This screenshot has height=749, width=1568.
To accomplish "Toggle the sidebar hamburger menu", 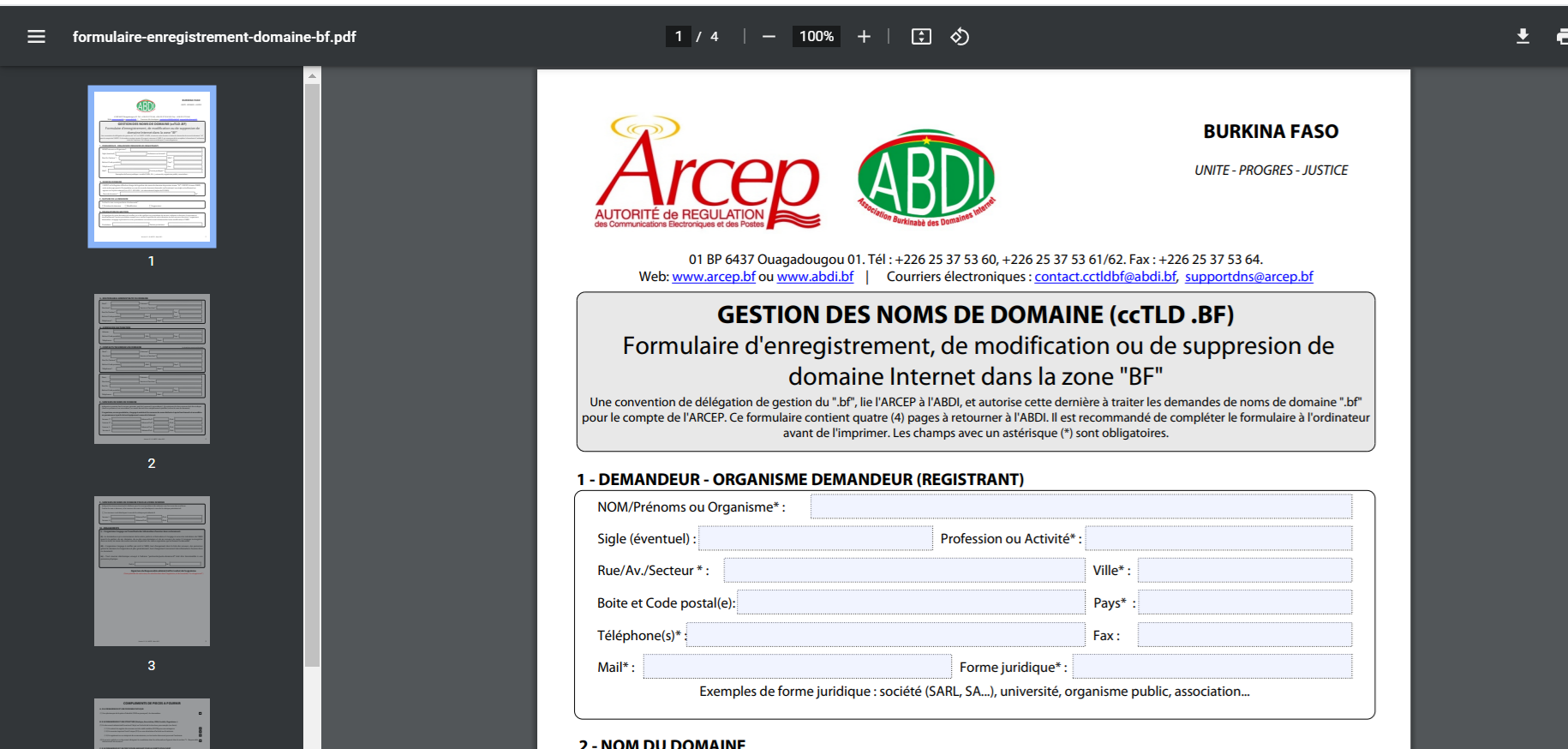I will (36, 37).
